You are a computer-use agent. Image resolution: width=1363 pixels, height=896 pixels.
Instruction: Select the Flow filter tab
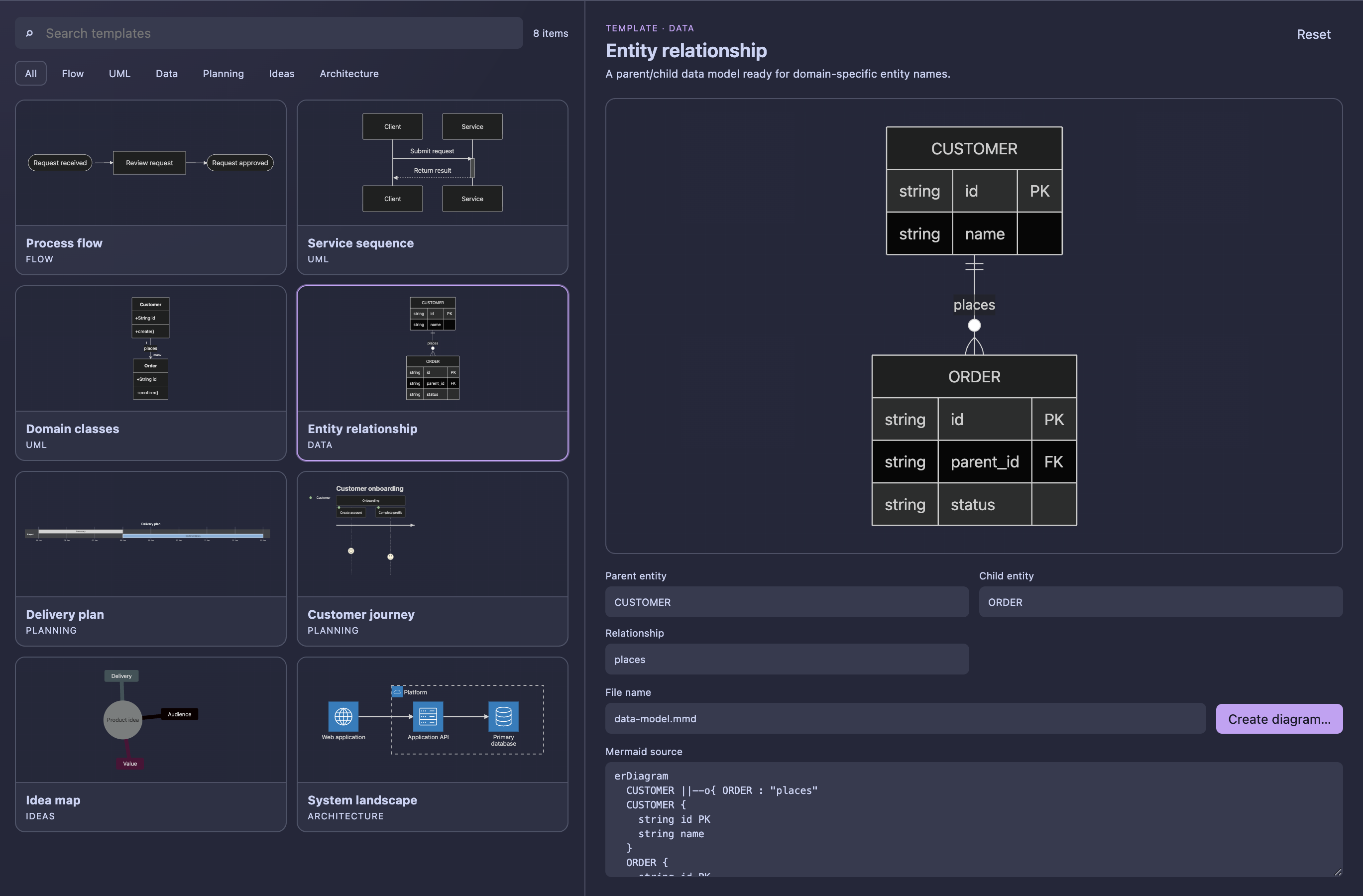73,73
